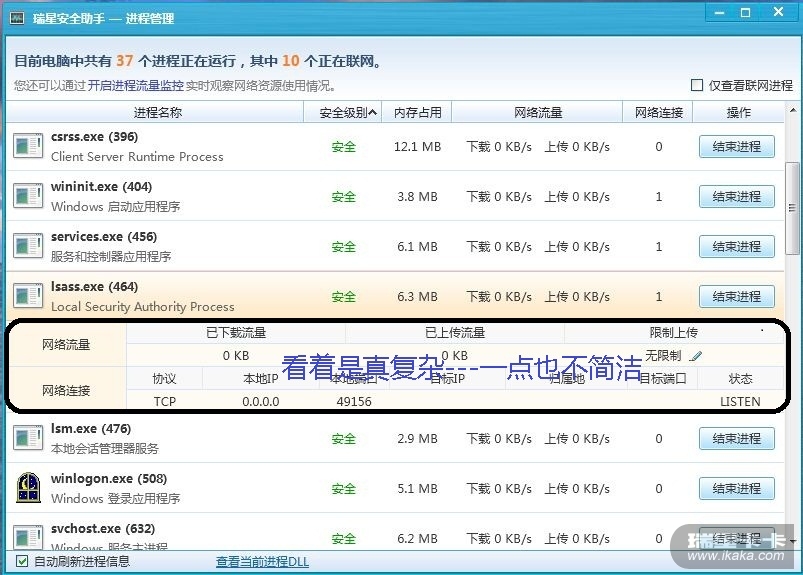Click the winlogon.exe moon icon
Image resolution: width=803 pixels, height=575 pixels.
pos(28,487)
